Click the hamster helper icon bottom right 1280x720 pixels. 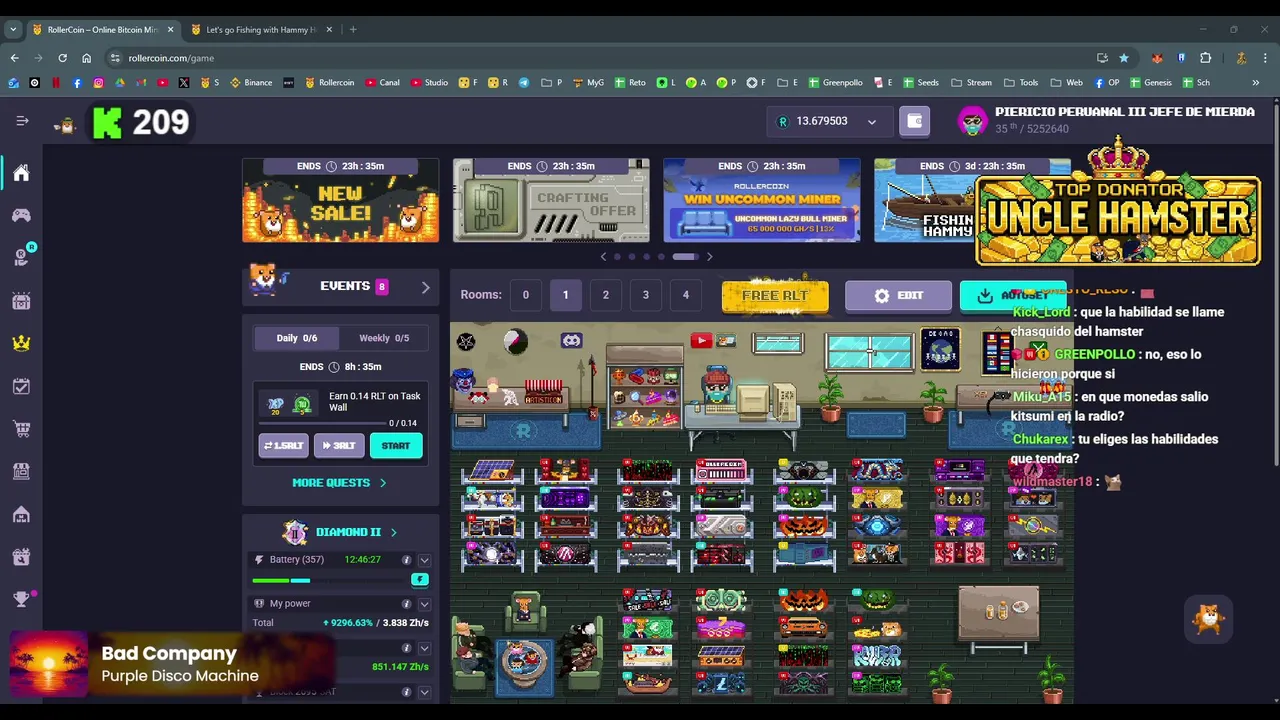[x=1208, y=620]
